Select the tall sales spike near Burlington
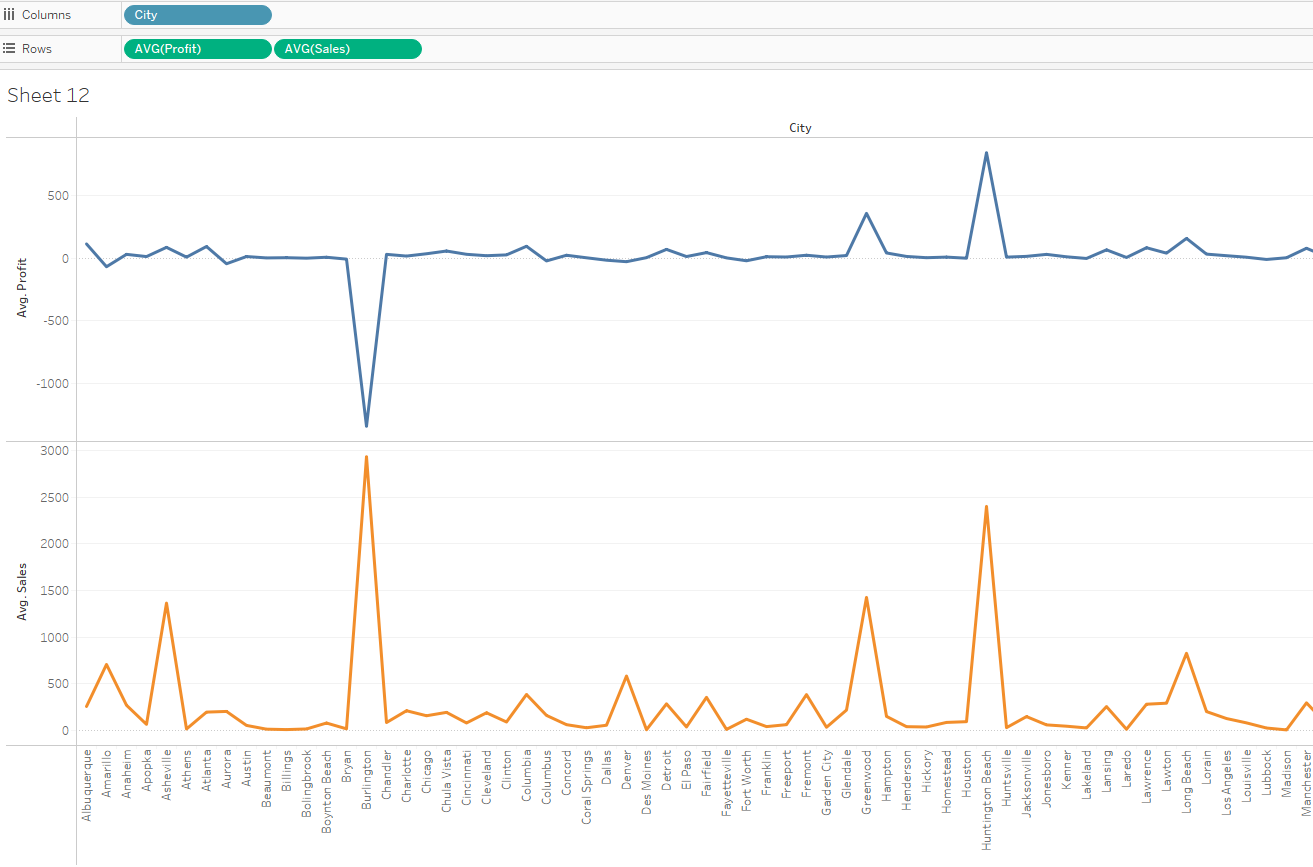Screen dimensions: 1313x867 tap(365, 457)
